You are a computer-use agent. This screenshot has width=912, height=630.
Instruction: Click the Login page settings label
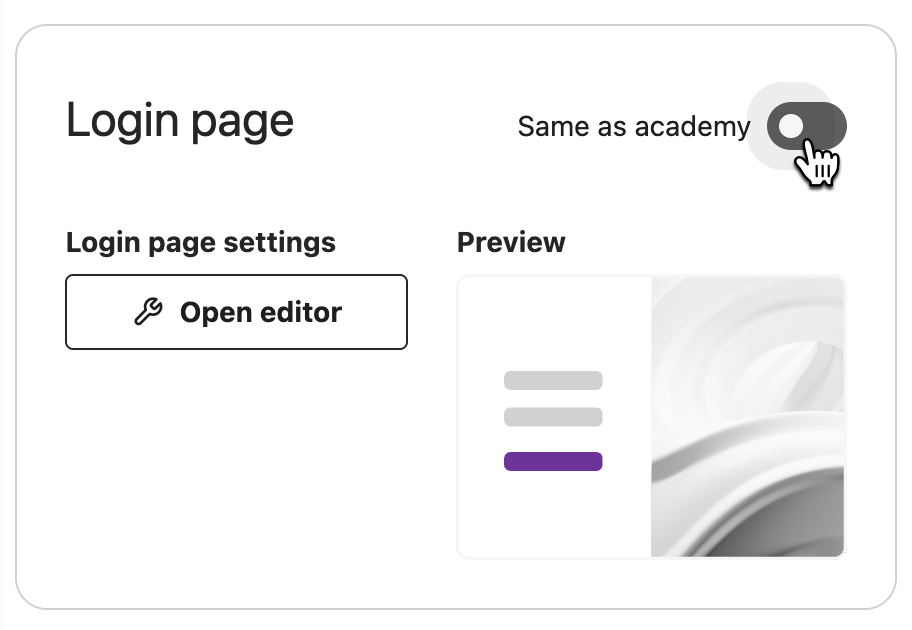(200, 242)
